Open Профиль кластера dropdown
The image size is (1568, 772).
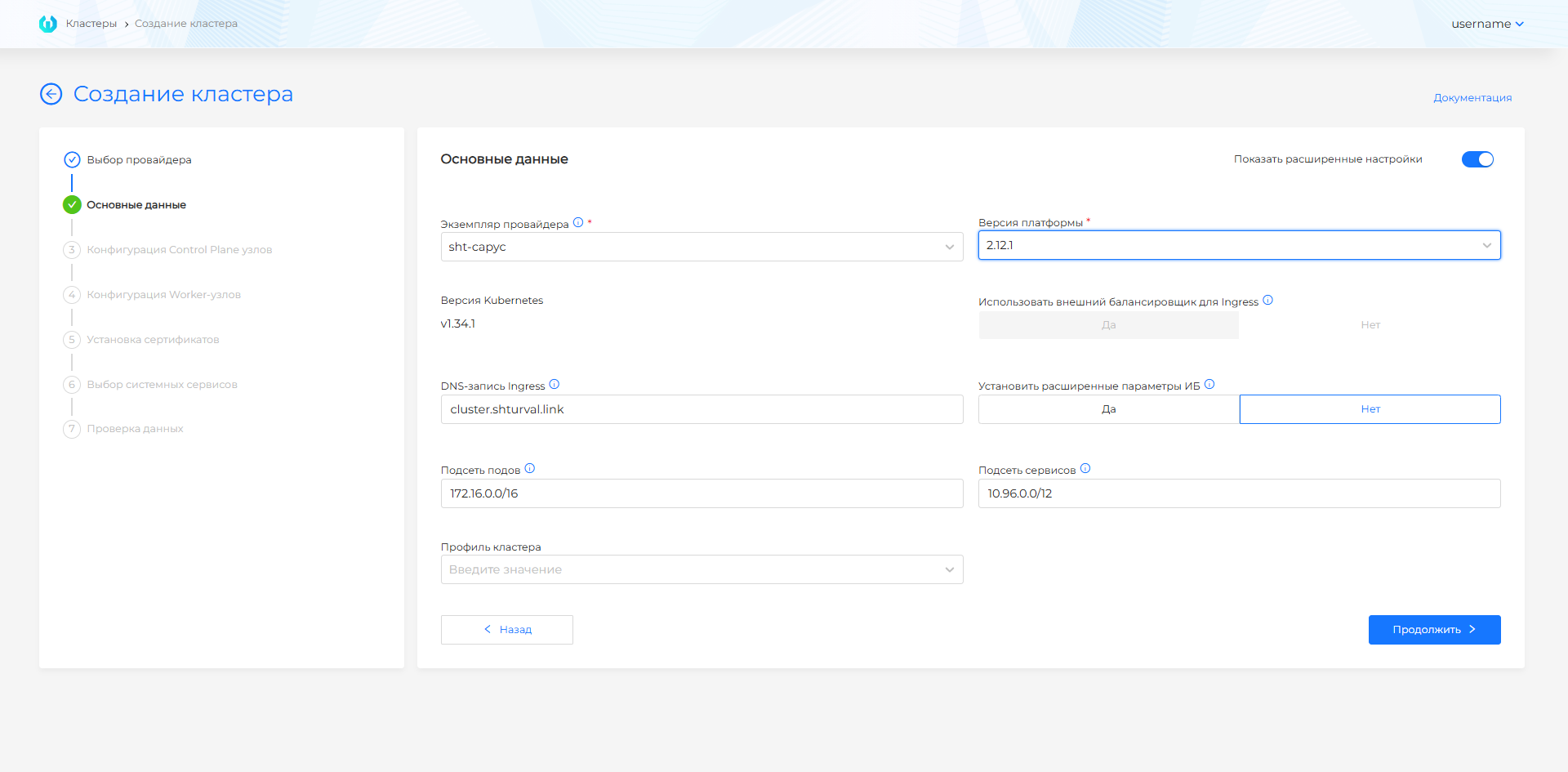point(702,569)
